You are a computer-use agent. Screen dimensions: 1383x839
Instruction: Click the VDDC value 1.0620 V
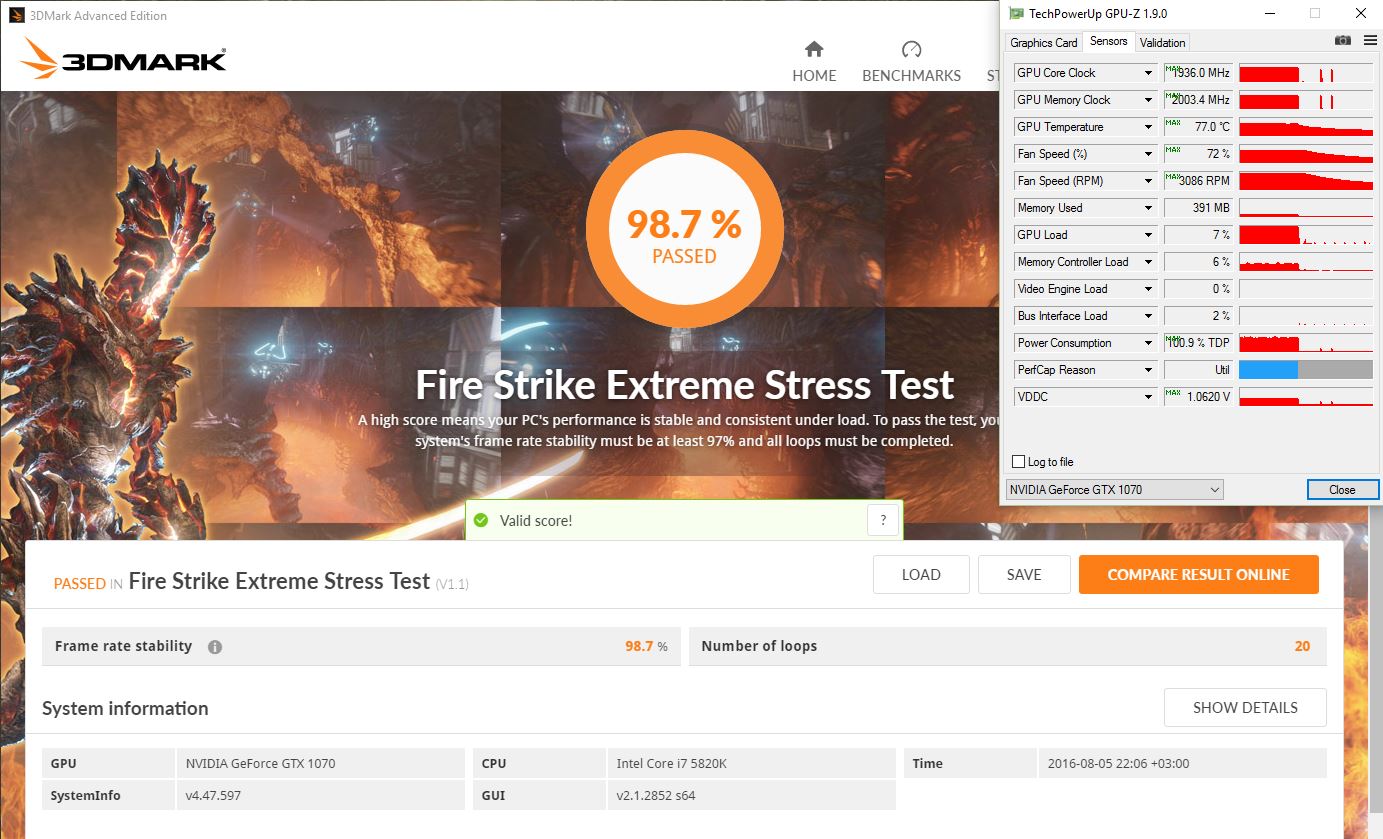pyautogui.click(x=1198, y=397)
